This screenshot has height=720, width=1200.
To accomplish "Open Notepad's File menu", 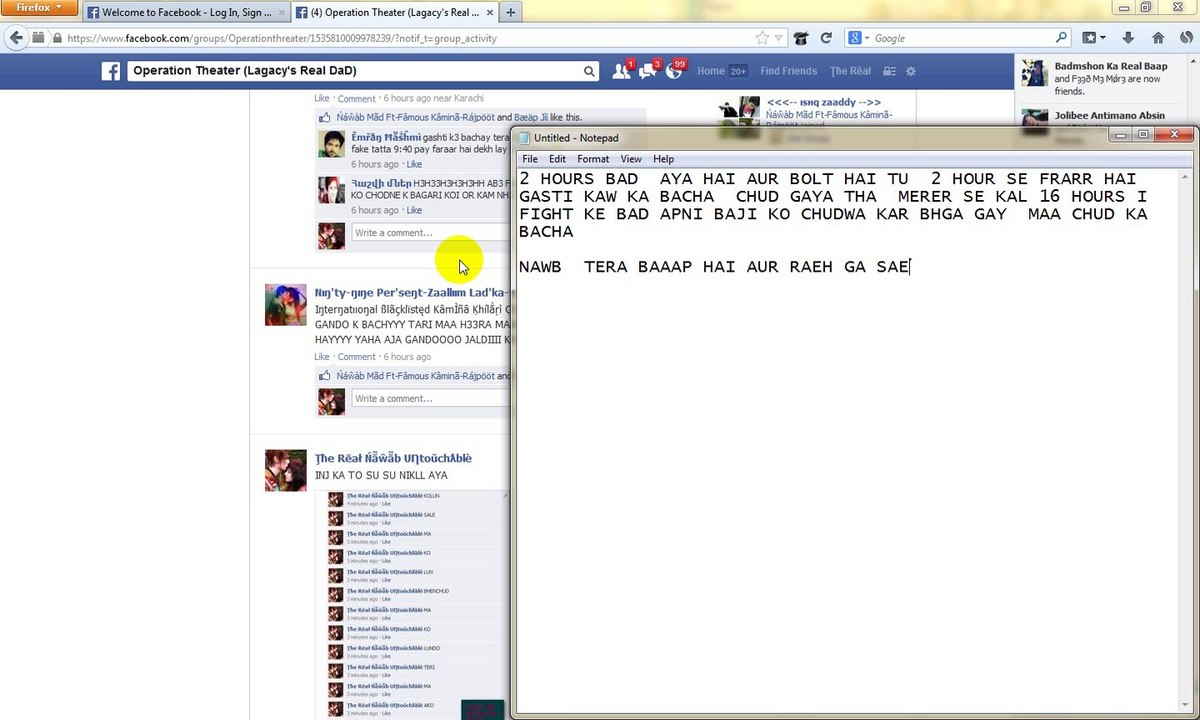I will (530, 159).
